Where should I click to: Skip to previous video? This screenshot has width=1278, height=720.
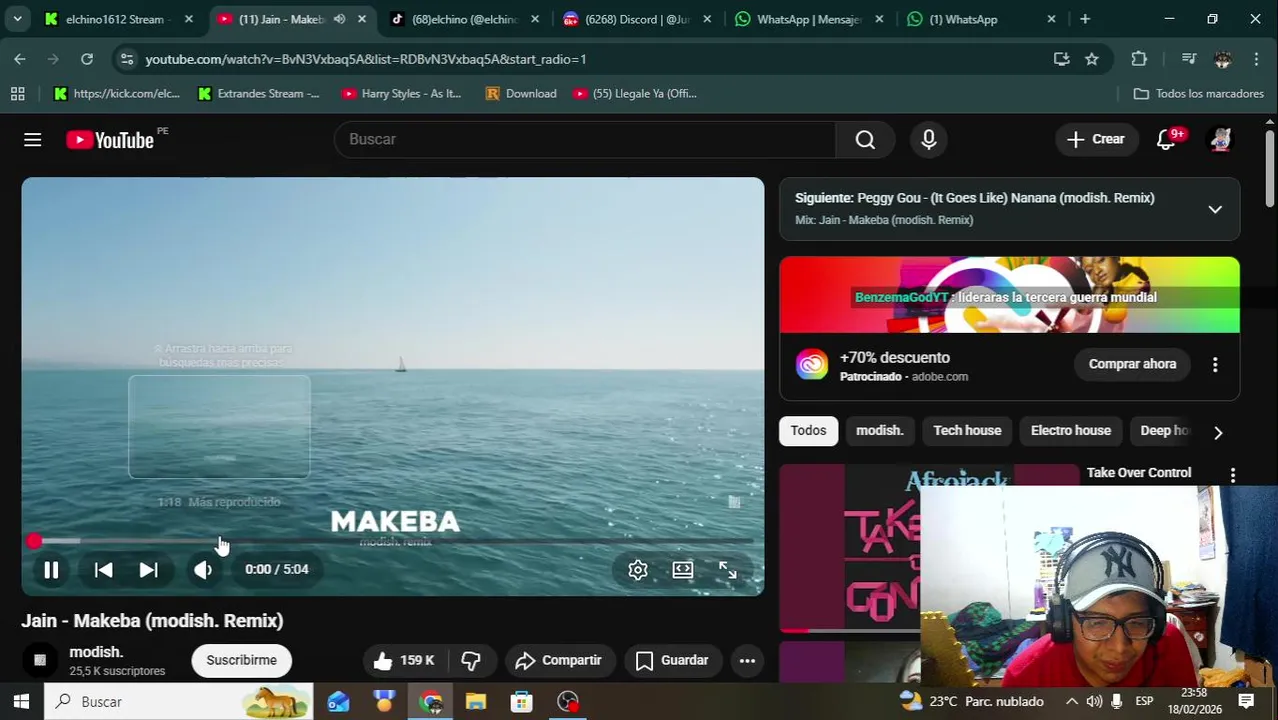[x=103, y=570]
